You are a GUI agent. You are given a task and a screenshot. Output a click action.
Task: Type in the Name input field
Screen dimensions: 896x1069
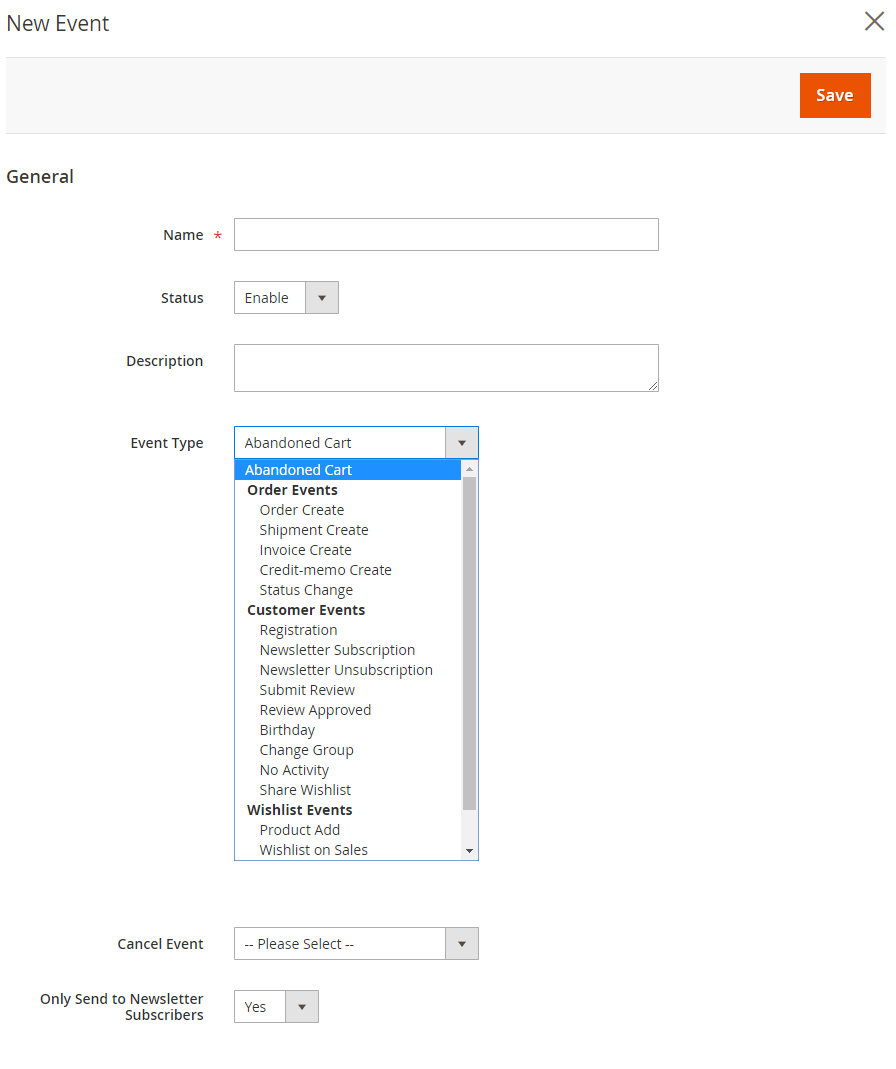446,234
